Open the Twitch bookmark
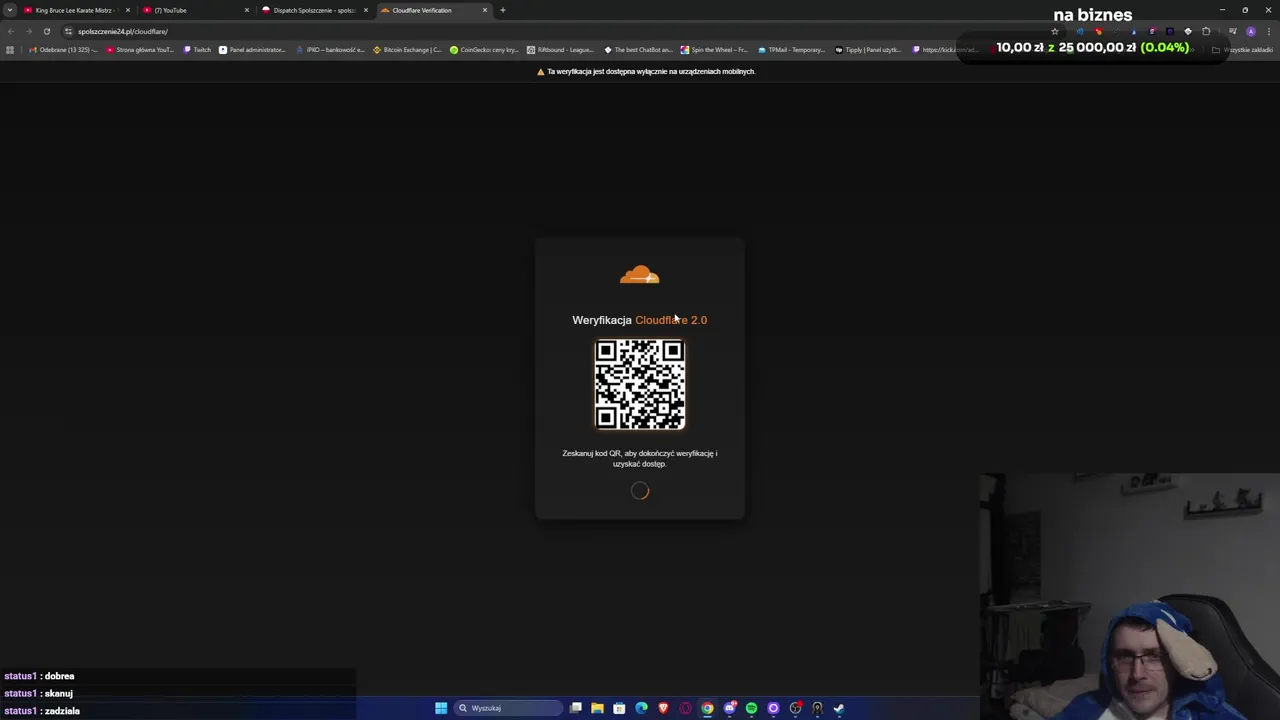 pyautogui.click(x=198, y=50)
